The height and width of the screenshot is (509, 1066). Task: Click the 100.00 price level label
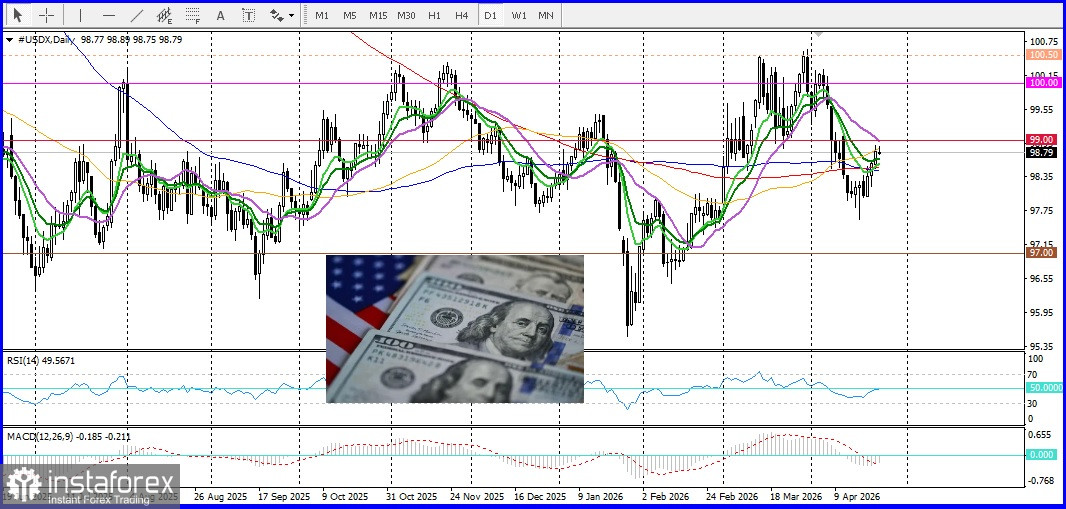pos(1044,82)
